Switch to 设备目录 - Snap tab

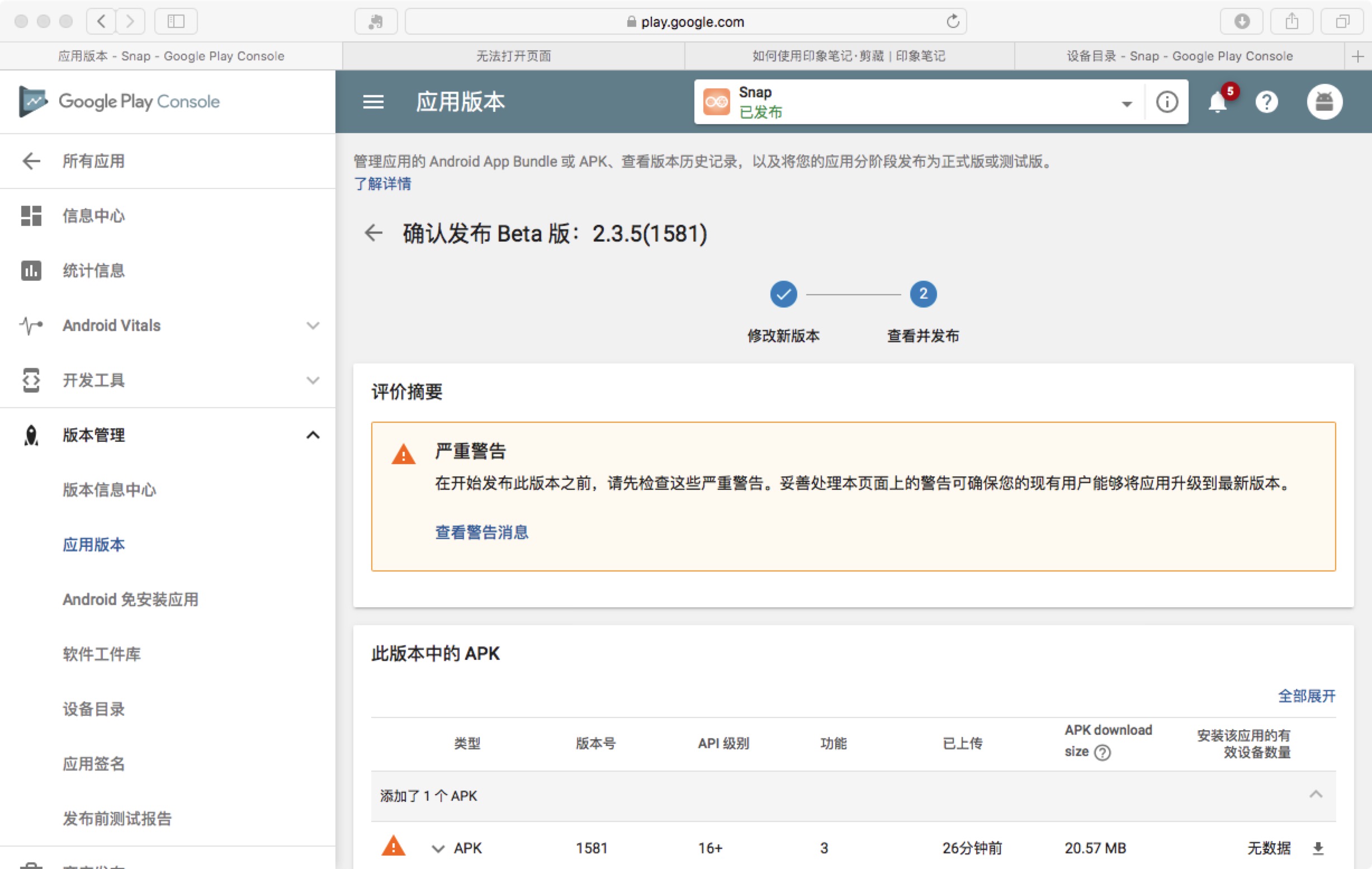coord(1180,56)
